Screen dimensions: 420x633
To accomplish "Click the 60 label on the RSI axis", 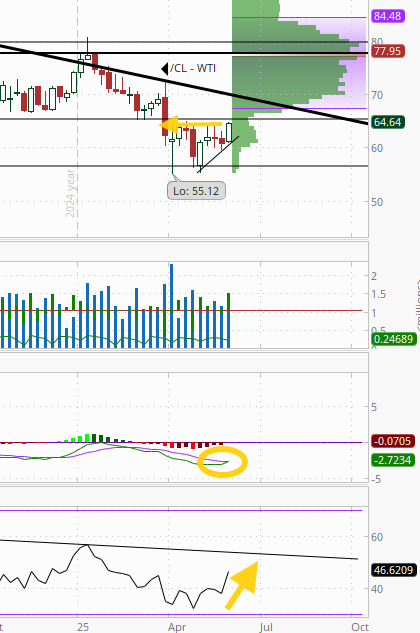I will (377, 537).
